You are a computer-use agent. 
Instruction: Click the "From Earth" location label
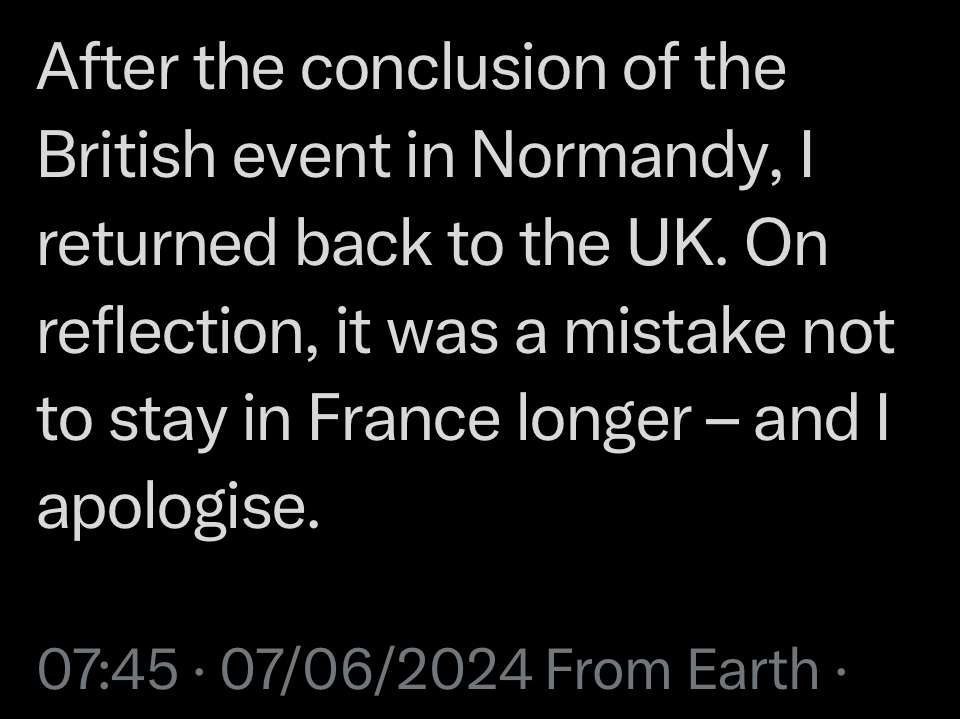(x=684, y=669)
